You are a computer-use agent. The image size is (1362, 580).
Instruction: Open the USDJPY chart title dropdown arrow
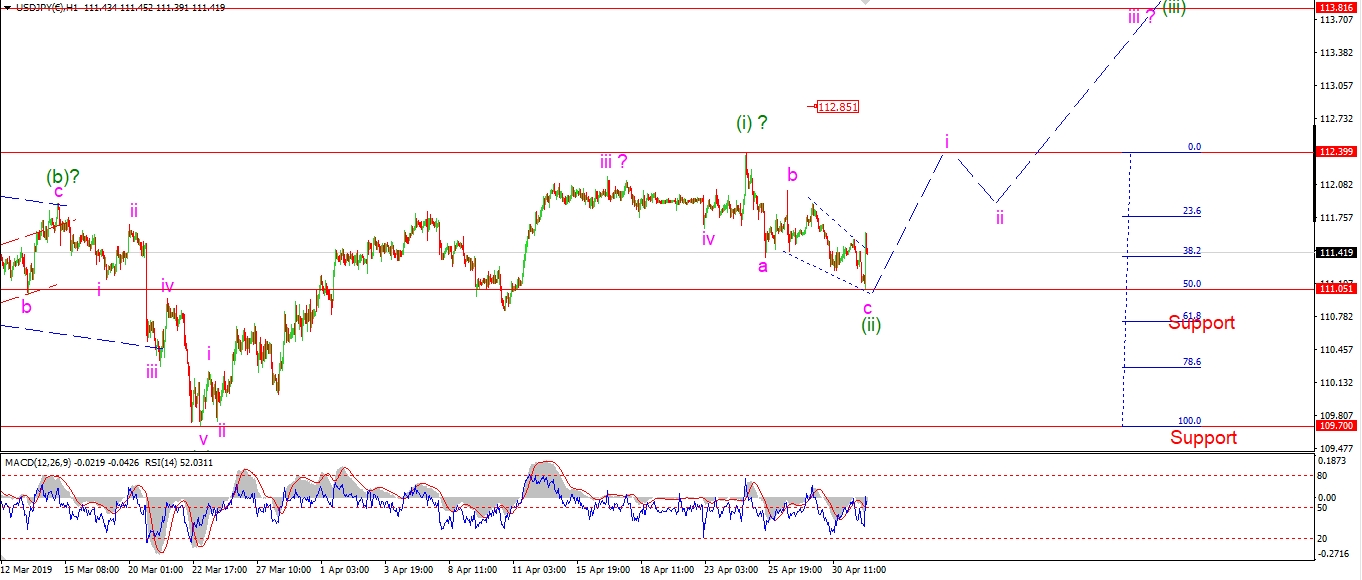tap(8, 7)
